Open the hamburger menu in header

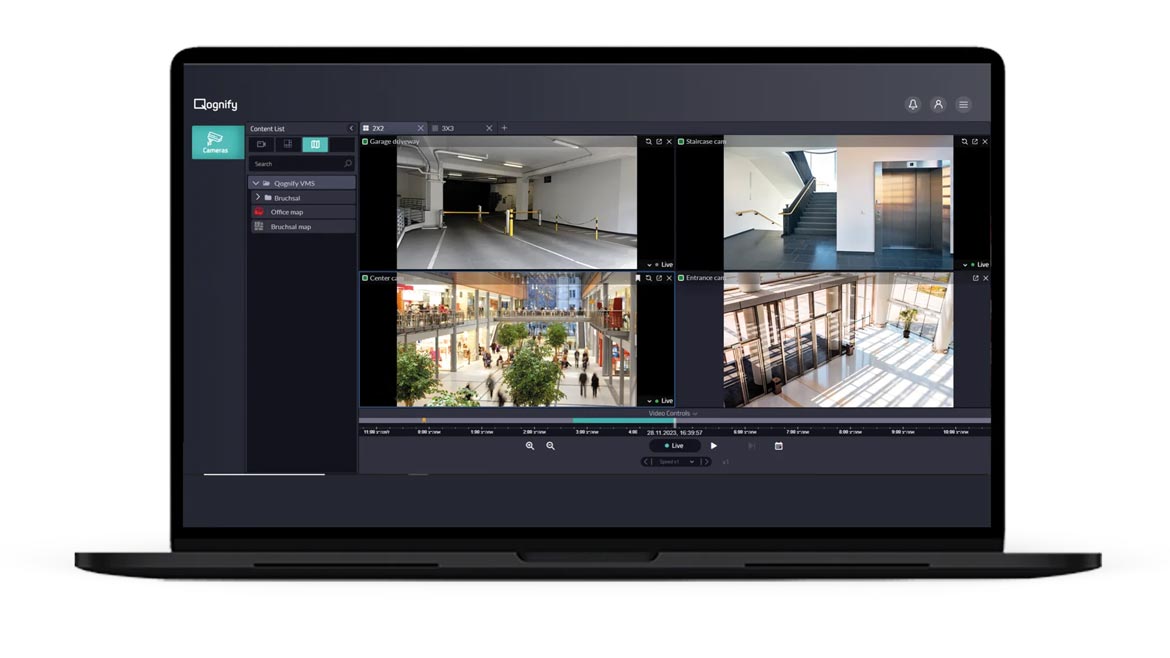[x=963, y=104]
